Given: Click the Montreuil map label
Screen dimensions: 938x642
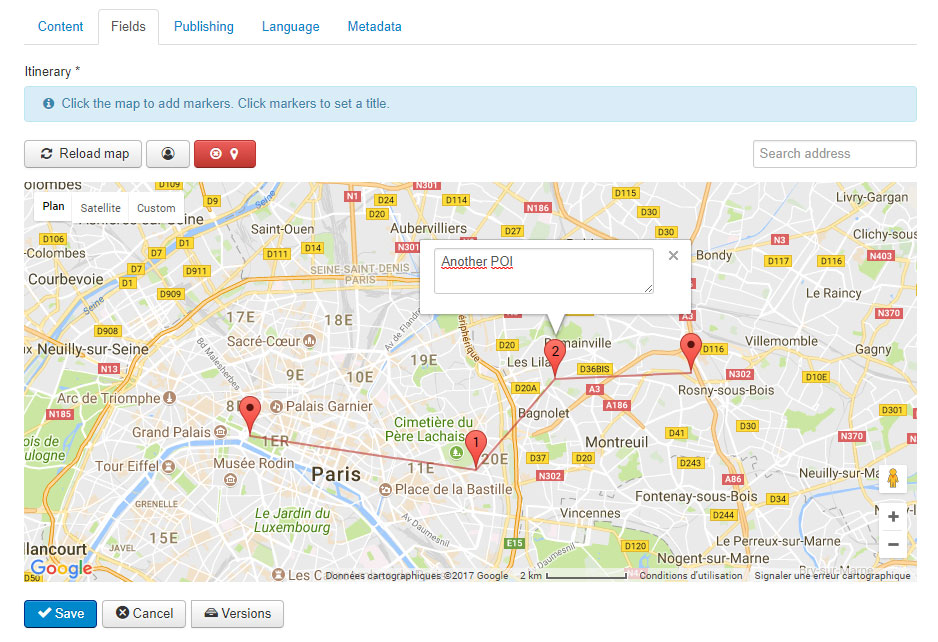Looking at the screenshot, I should coord(617,442).
